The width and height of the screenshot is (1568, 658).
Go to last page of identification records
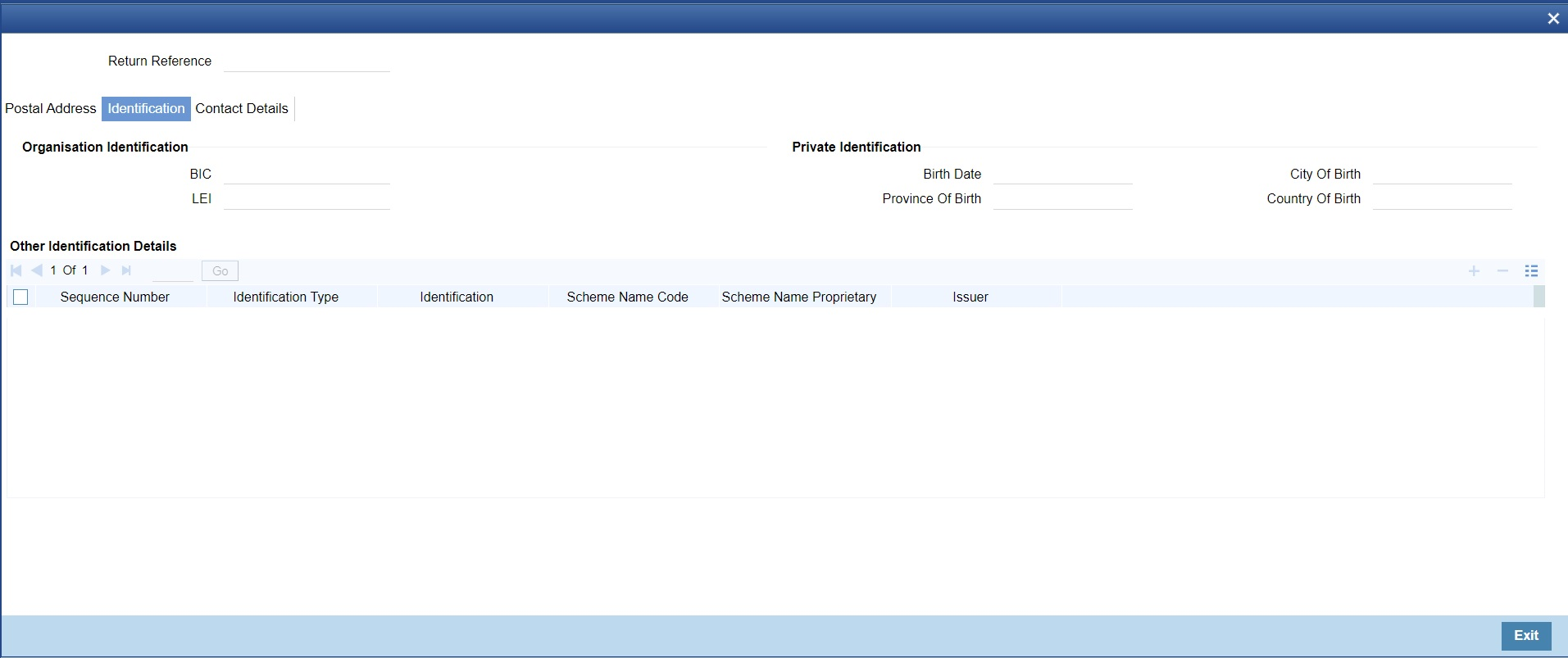pyautogui.click(x=126, y=270)
